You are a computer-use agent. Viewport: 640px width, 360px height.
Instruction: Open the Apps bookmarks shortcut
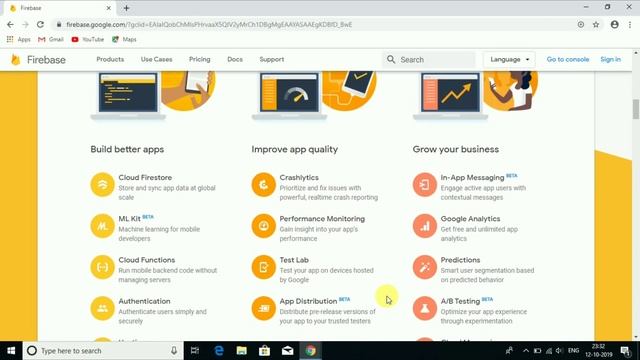pos(19,40)
